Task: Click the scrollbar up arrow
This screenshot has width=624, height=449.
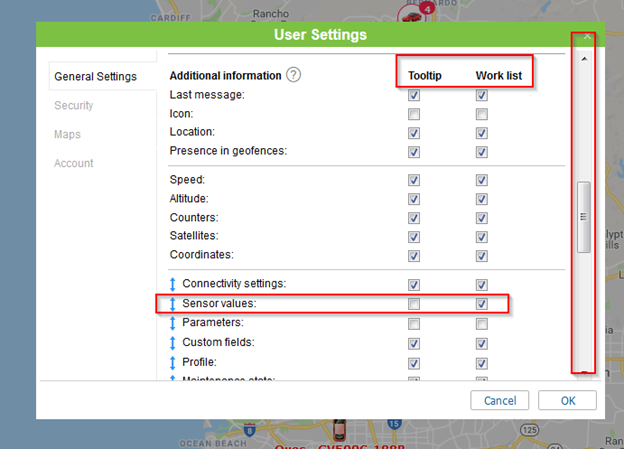Action: 584,59
